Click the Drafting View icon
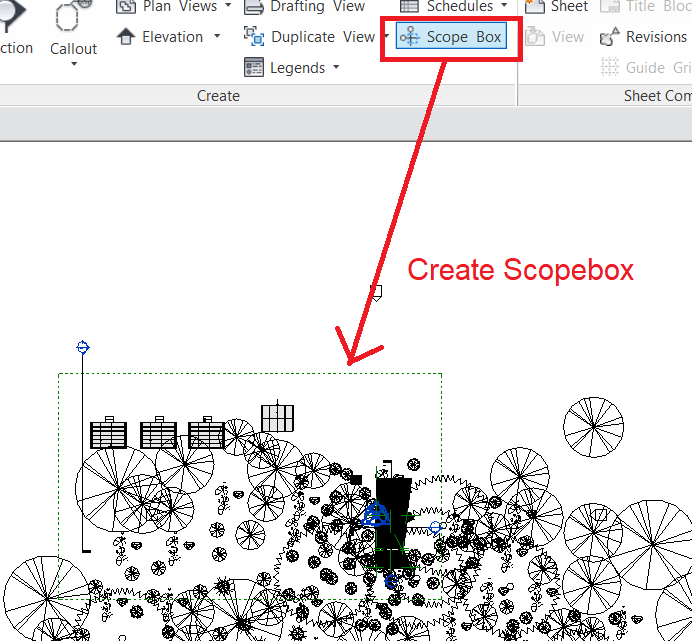The width and height of the screenshot is (692, 641). (254, 6)
